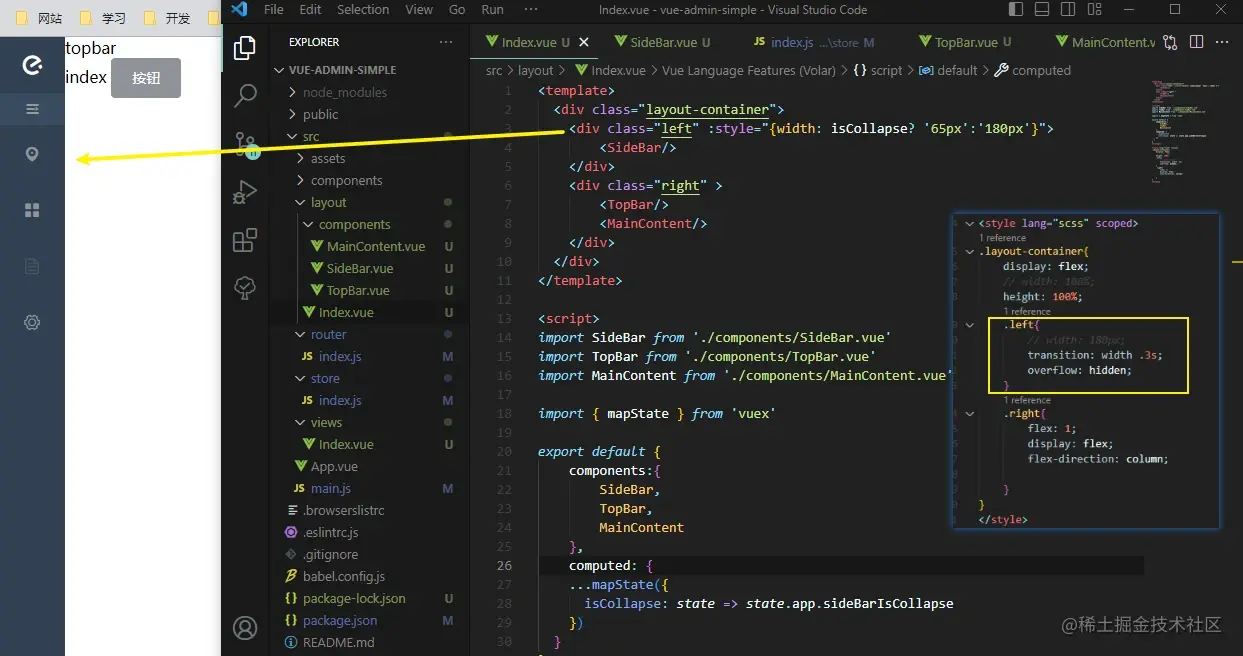Toggle the primary side bar layout icon

pos(1017,9)
